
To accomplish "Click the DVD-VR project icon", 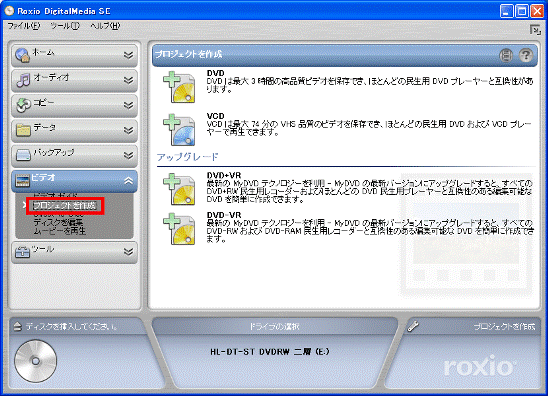I will pos(179,229).
